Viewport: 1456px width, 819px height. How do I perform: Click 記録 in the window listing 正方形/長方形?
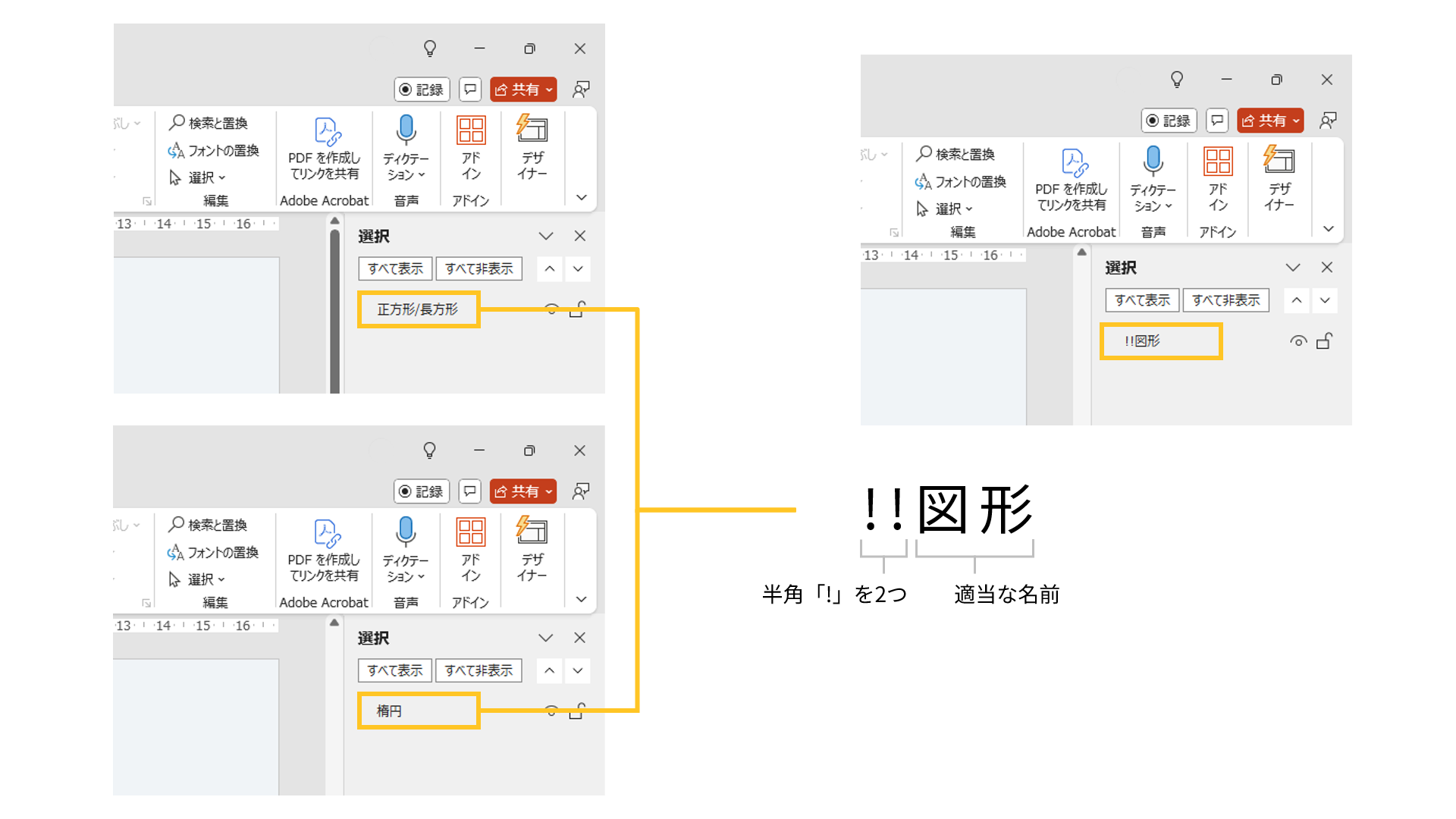422,89
